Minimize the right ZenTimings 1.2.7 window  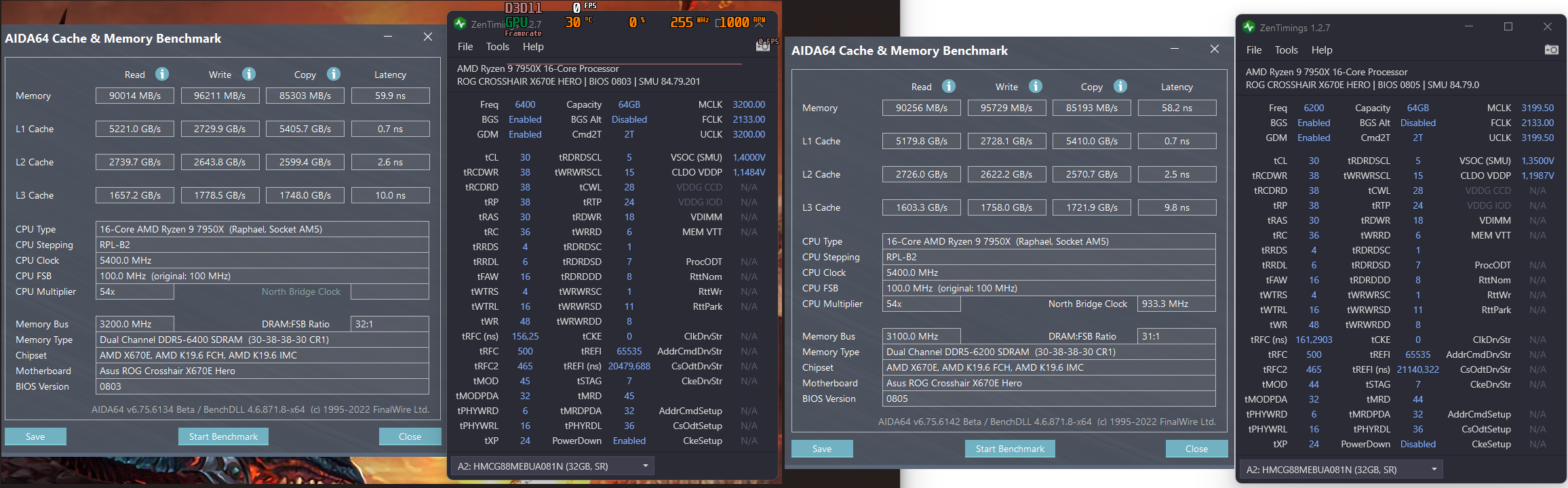pyautogui.click(x=1469, y=26)
